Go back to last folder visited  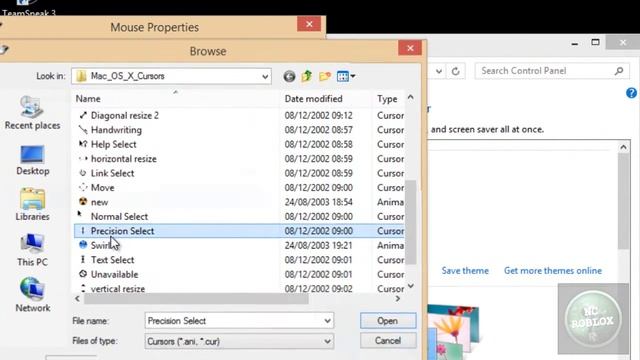289,76
